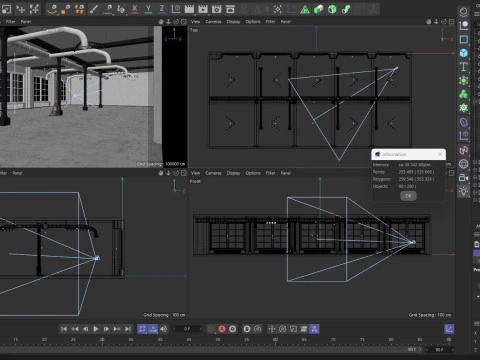
Task: Toggle highlighted point-level animation recording
Action: click(x=314, y=329)
